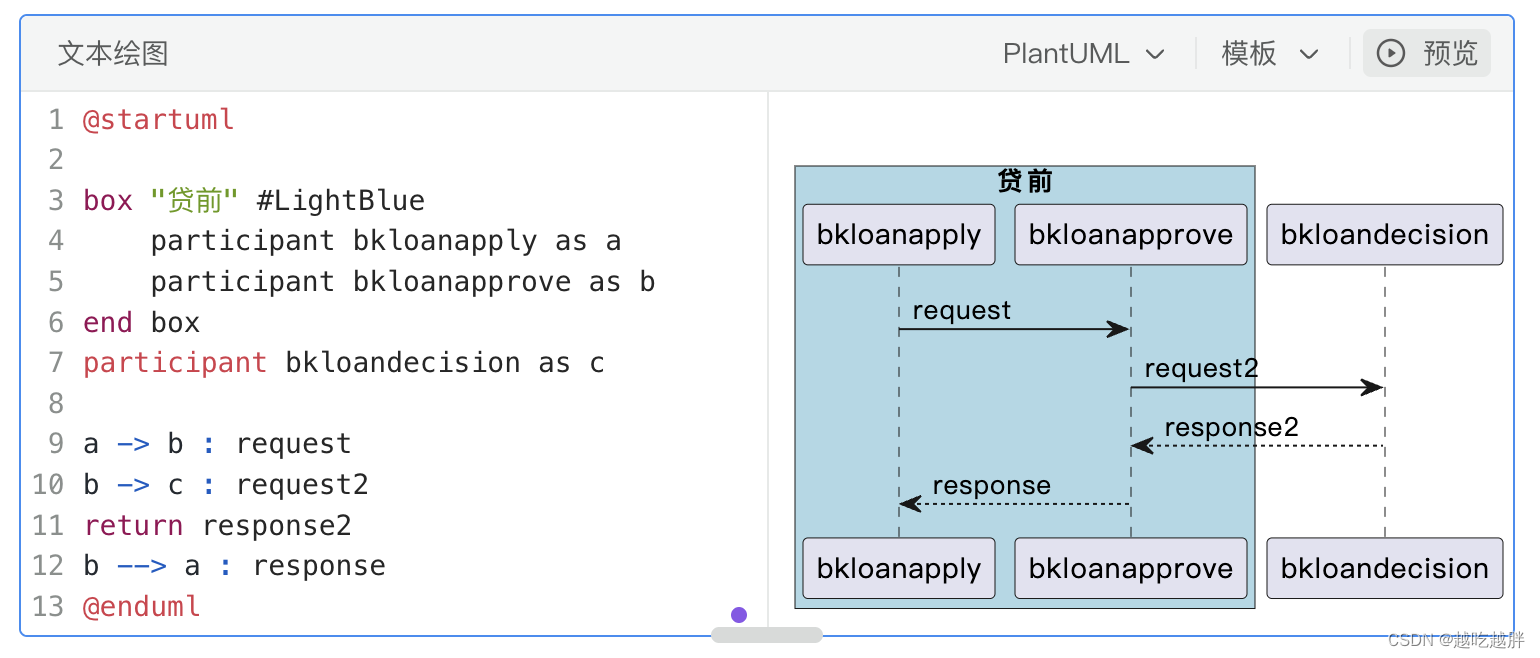
Task: Click line number 13 in the gutter
Action: click(x=48, y=606)
